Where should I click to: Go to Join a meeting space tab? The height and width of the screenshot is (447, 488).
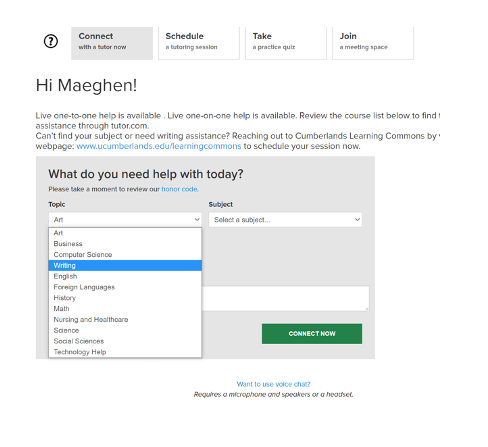point(373,43)
